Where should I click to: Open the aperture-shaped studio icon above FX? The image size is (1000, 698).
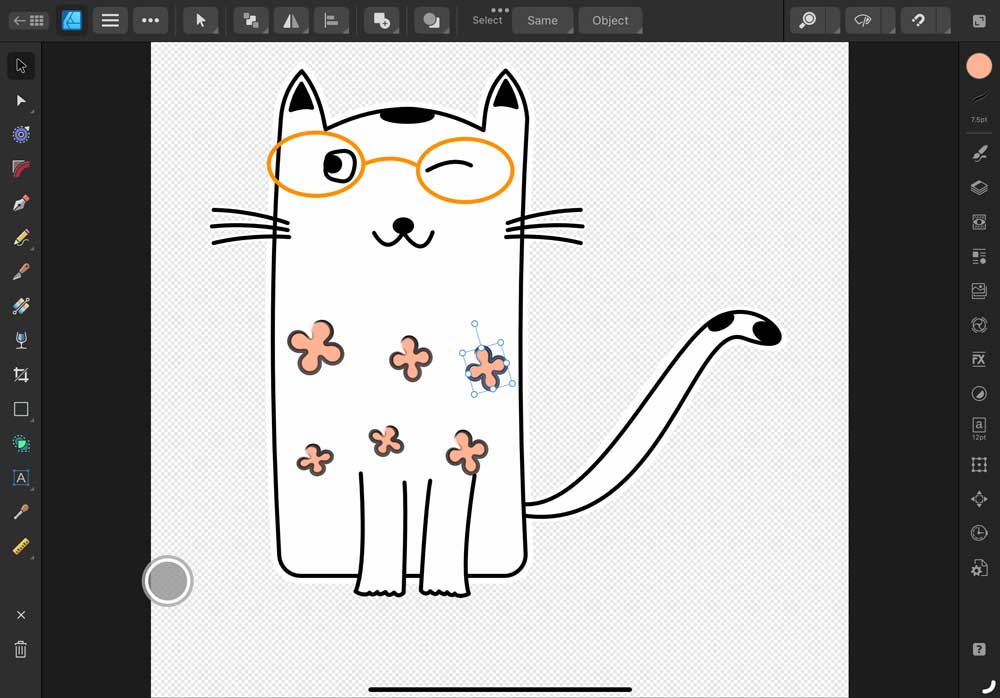point(979,325)
